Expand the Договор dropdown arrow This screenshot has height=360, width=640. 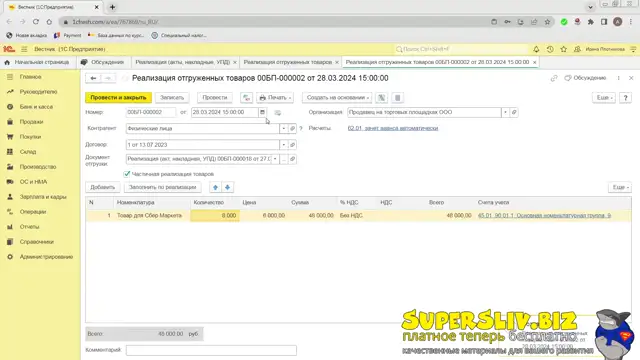coord(284,145)
